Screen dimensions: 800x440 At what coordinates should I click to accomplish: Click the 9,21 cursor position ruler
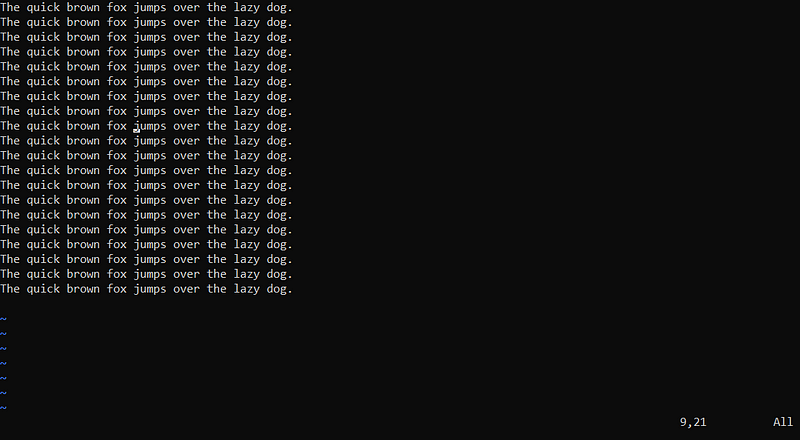693,422
